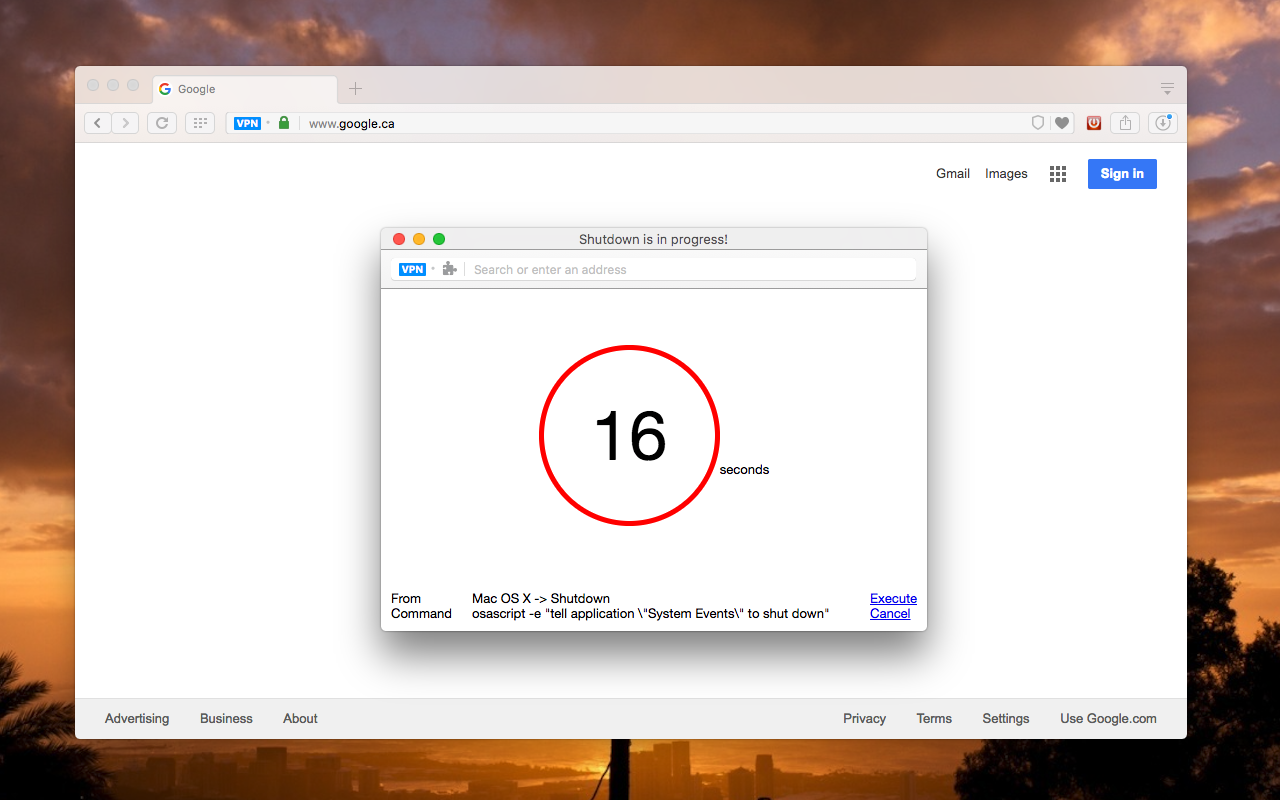The height and width of the screenshot is (800, 1280).
Task: Open the downloads icon in toolbar
Action: 1162,123
